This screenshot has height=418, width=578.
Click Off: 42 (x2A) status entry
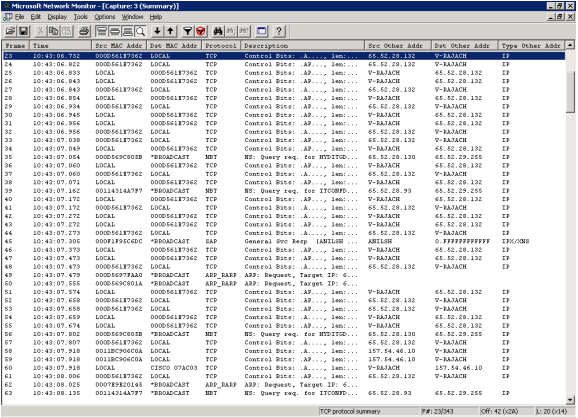(499, 411)
